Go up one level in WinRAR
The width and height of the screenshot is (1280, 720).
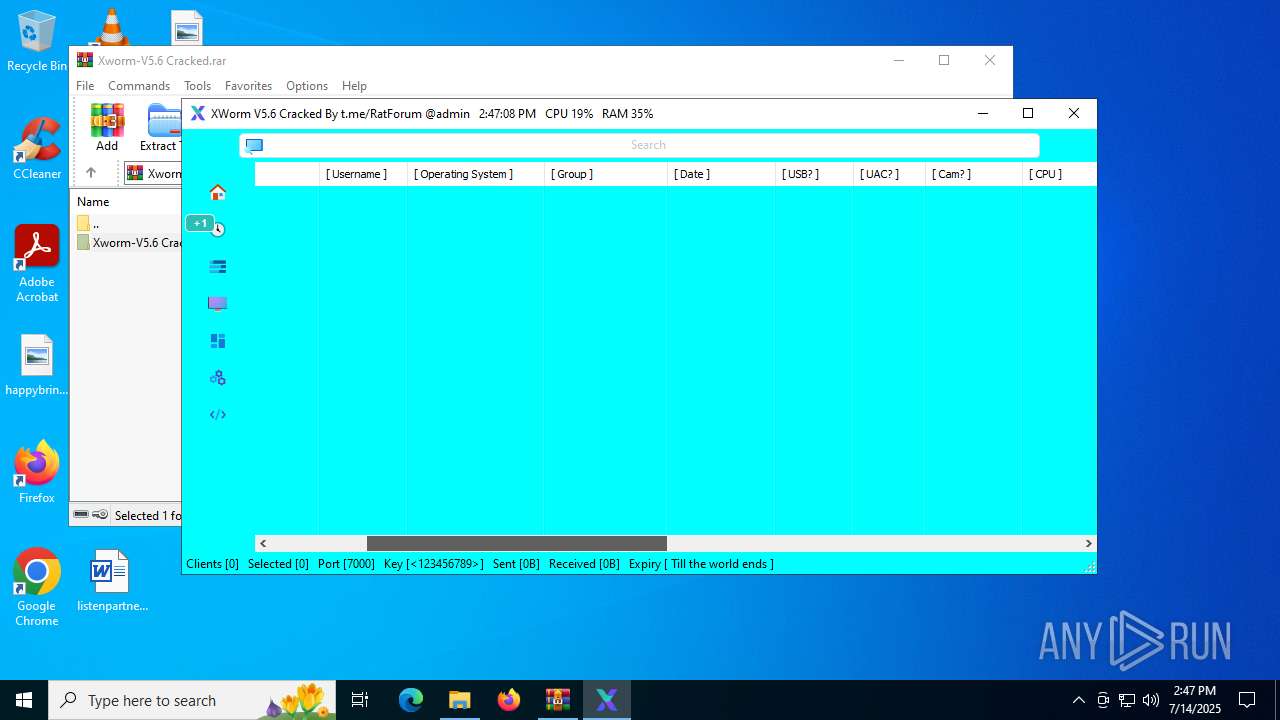tap(90, 173)
